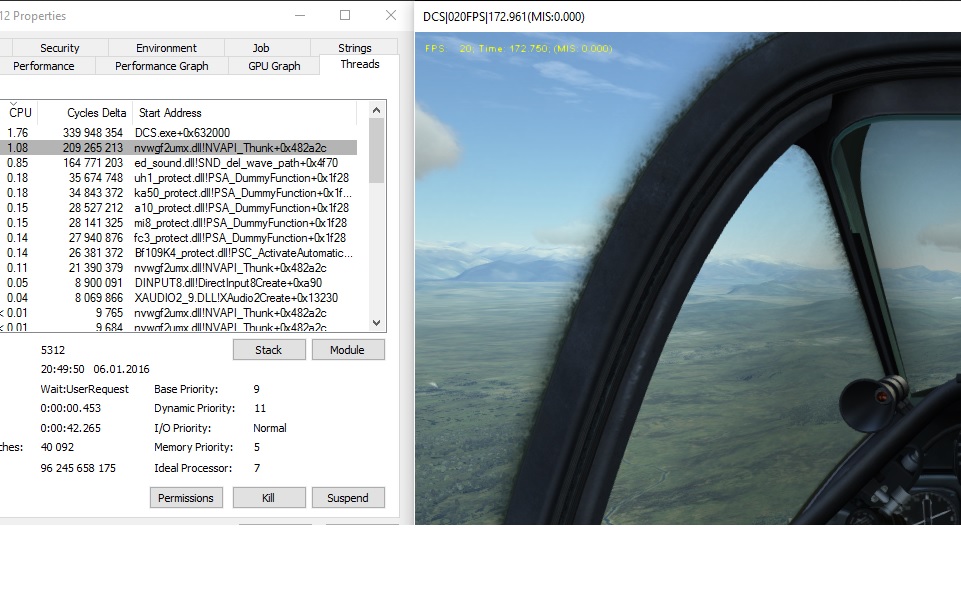Click the start time 20:49:50 06.01.2016
This screenshot has height=591, width=961.
coord(95,369)
